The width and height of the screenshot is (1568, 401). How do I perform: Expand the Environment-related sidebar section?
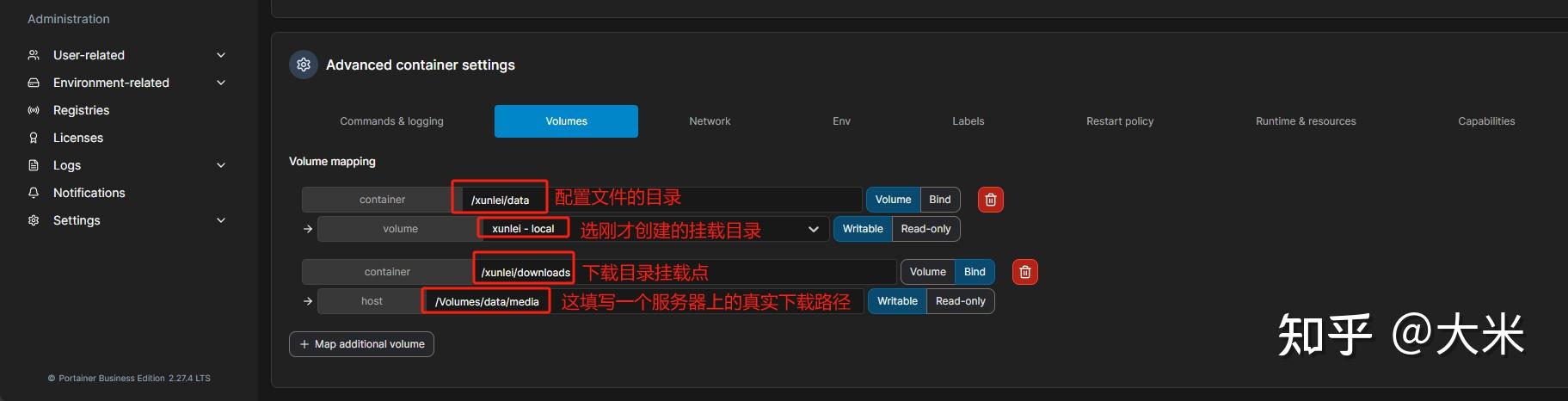tap(221, 83)
